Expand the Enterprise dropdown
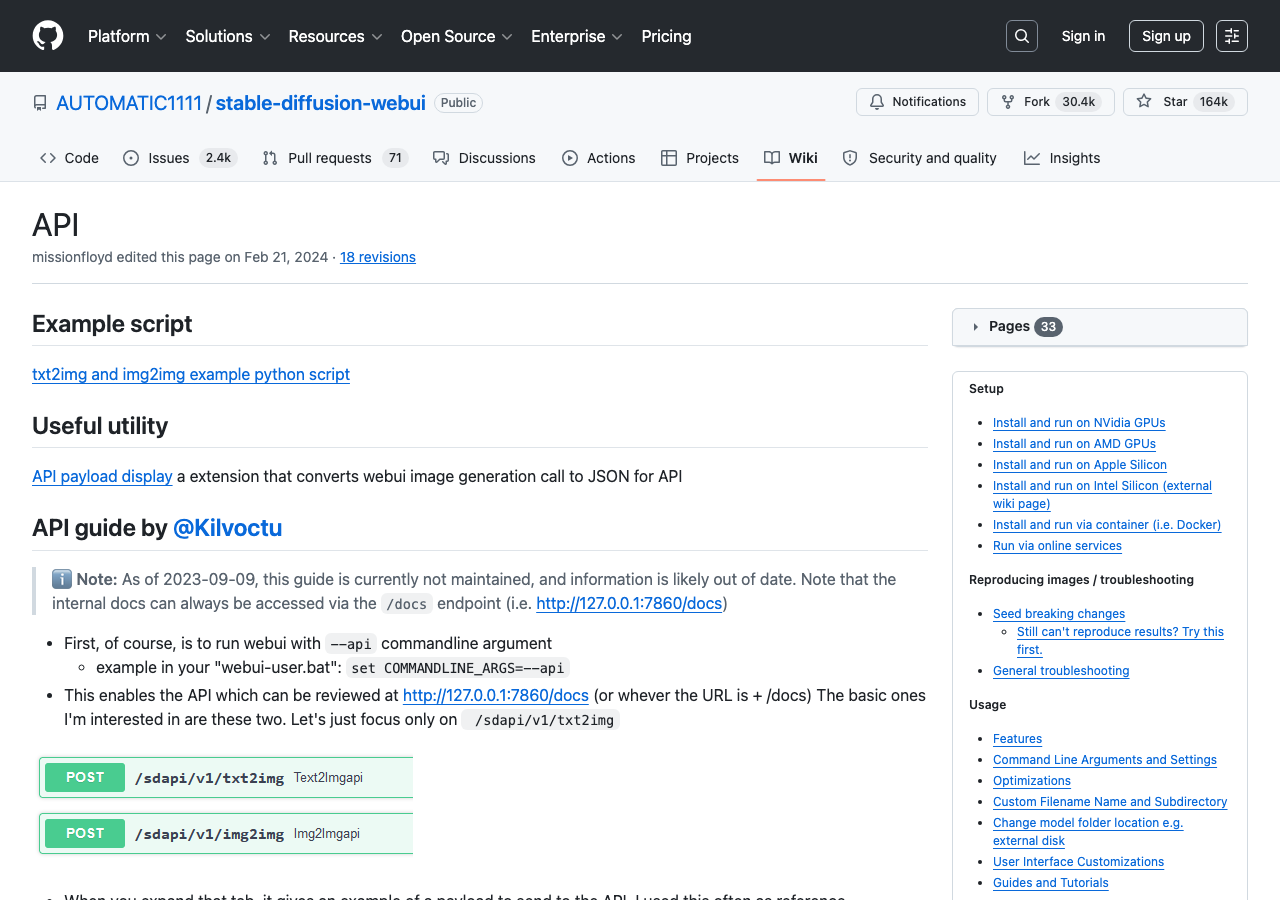1280x900 pixels. (x=577, y=36)
